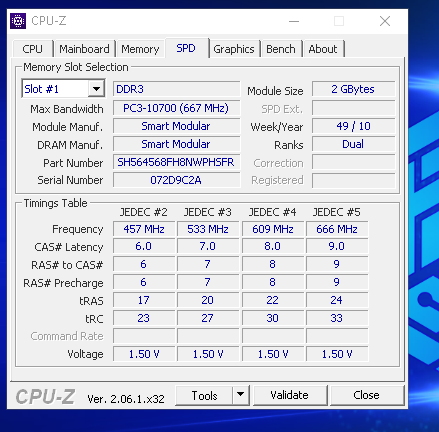The width and height of the screenshot is (439, 432).
Task: Click the JEDEC #5 column header
Action: [337, 212]
